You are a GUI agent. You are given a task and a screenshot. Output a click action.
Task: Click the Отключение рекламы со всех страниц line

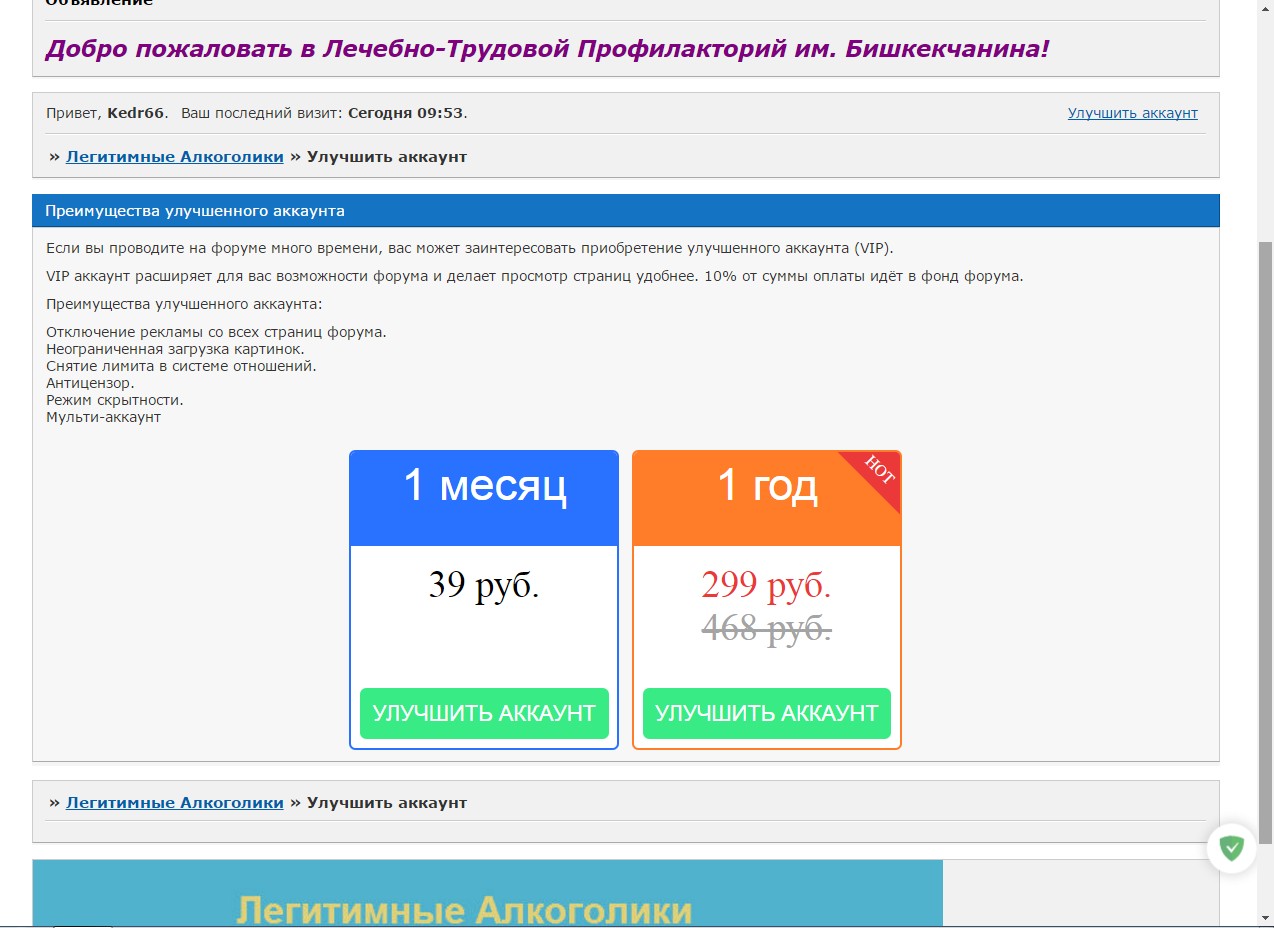pos(216,332)
